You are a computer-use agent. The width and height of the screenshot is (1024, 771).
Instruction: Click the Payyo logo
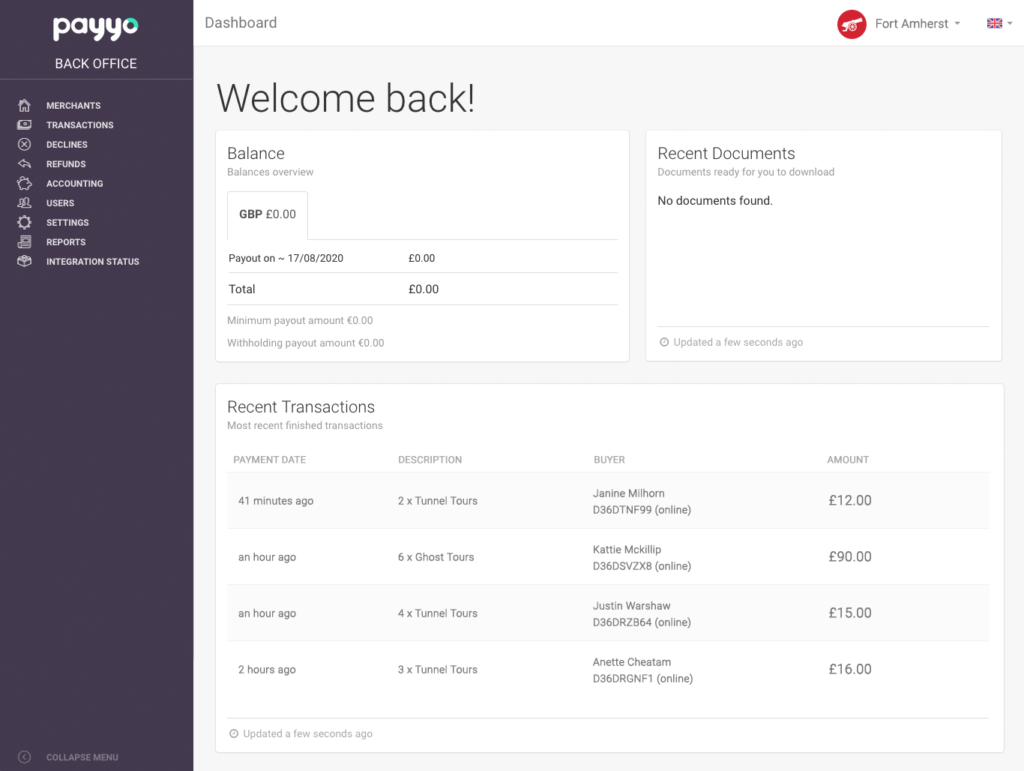95,29
